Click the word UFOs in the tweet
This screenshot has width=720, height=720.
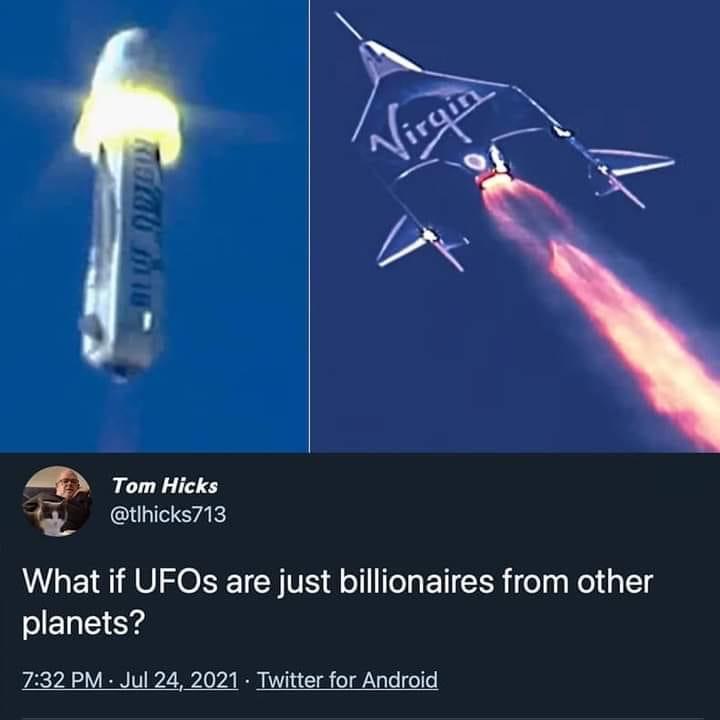pyautogui.click(x=175, y=582)
